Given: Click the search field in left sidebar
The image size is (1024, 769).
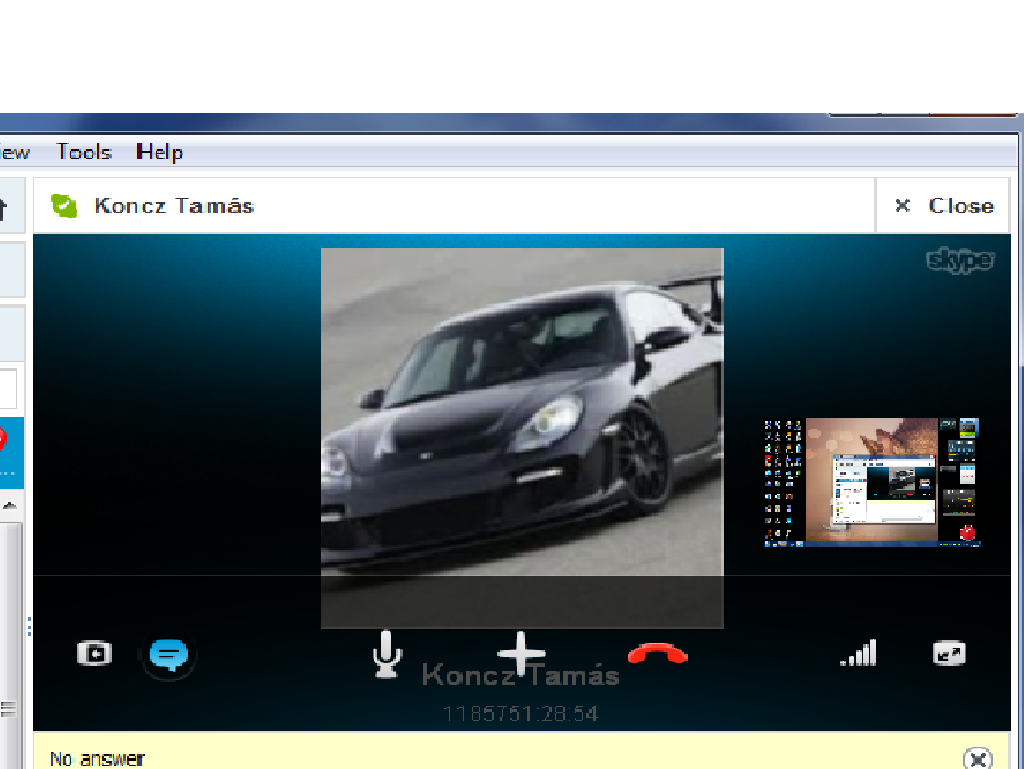Looking at the screenshot, I should click(x=8, y=388).
